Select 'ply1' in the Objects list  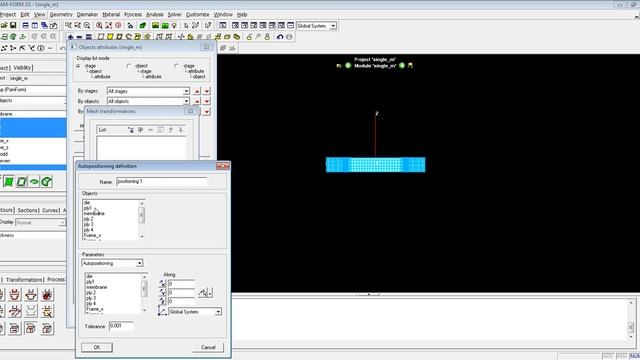click(88, 208)
